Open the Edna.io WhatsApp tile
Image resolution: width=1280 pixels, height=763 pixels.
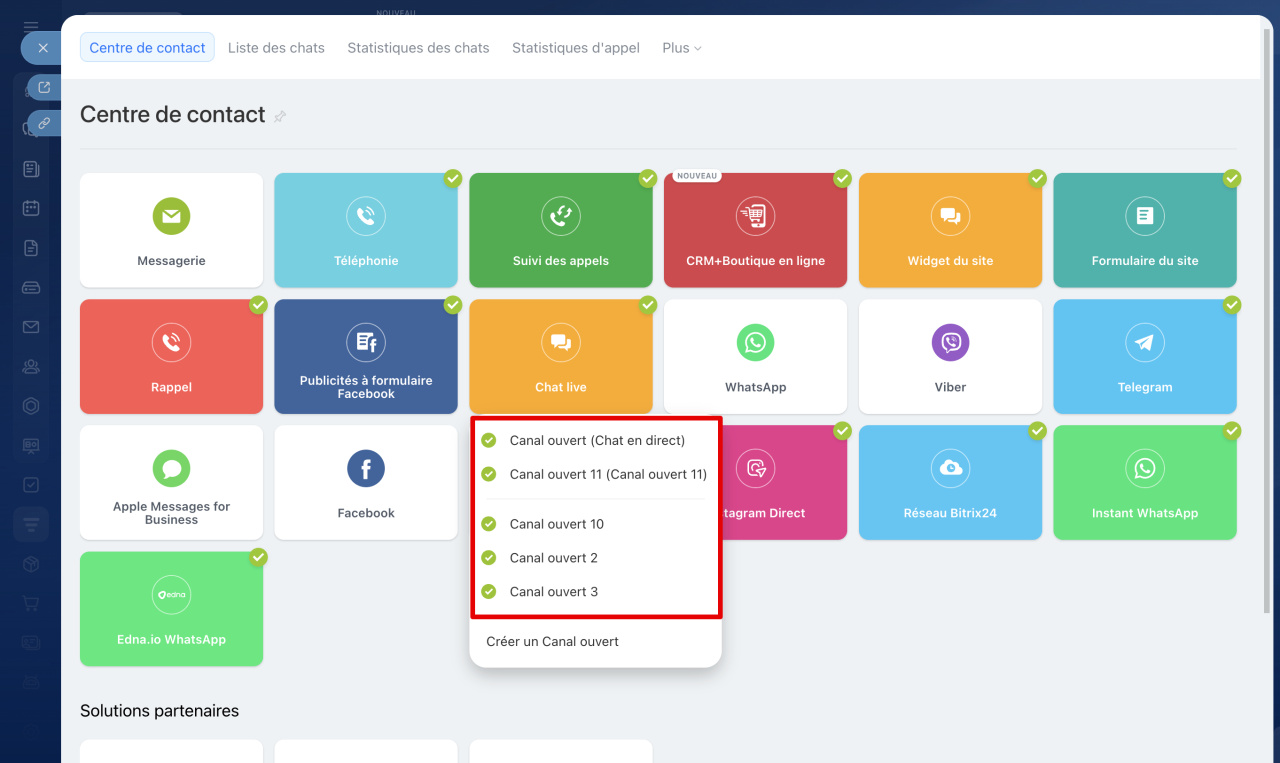tap(171, 608)
